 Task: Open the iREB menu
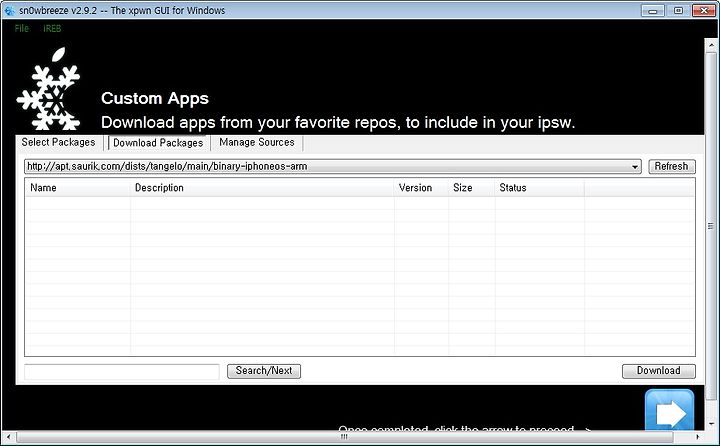coord(52,28)
